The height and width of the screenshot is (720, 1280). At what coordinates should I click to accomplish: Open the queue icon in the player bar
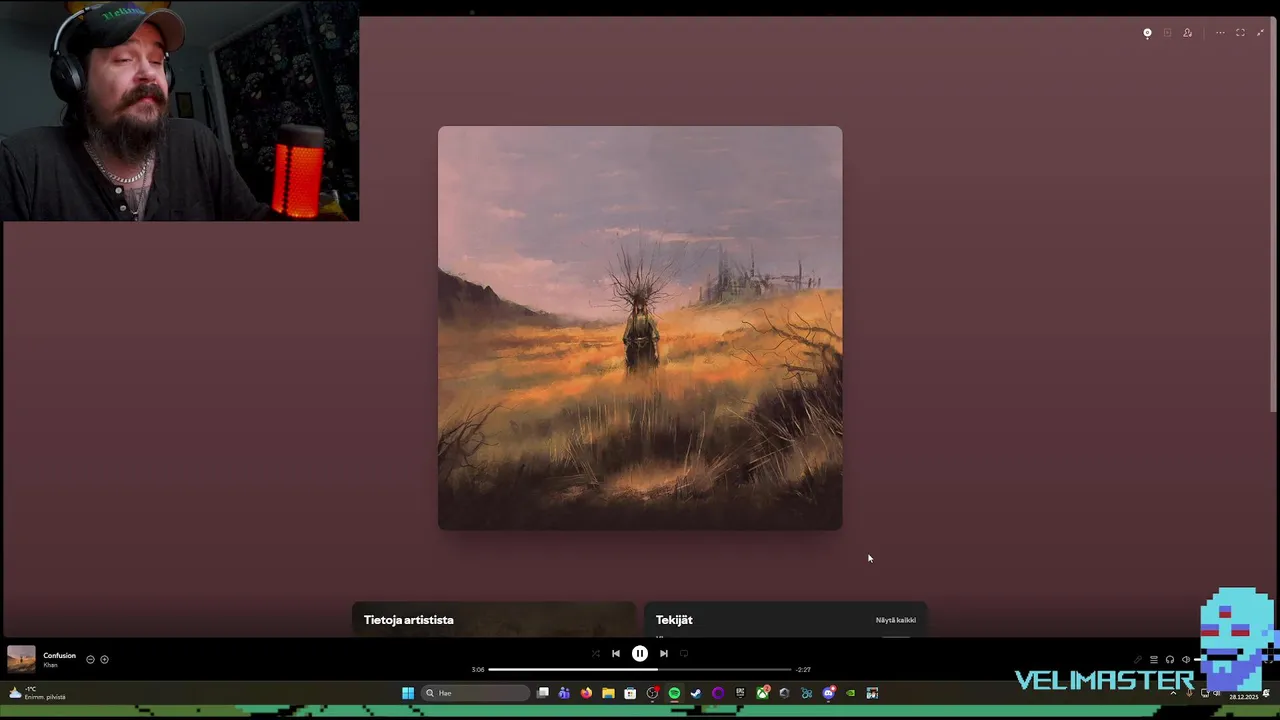[x=1153, y=659]
